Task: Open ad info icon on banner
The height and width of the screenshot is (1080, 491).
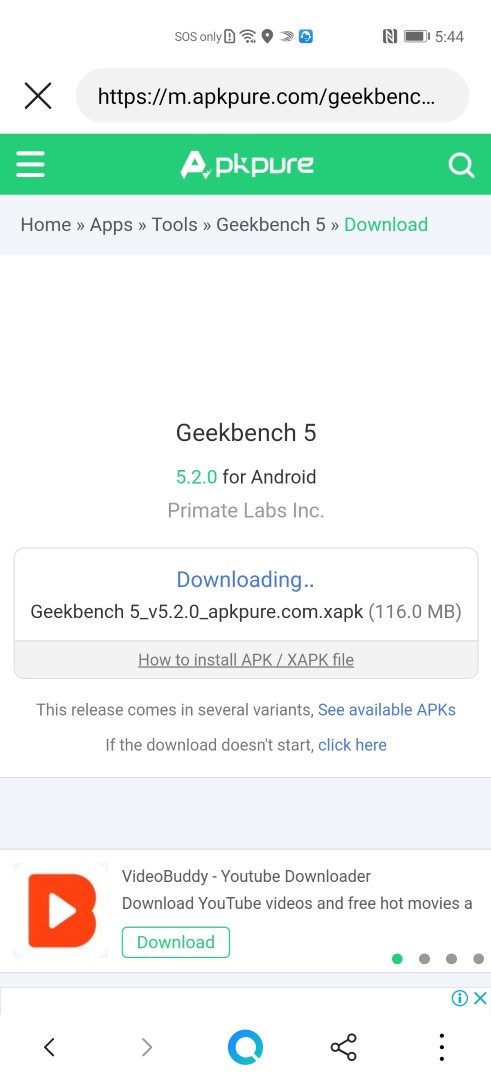Action: [459, 998]
